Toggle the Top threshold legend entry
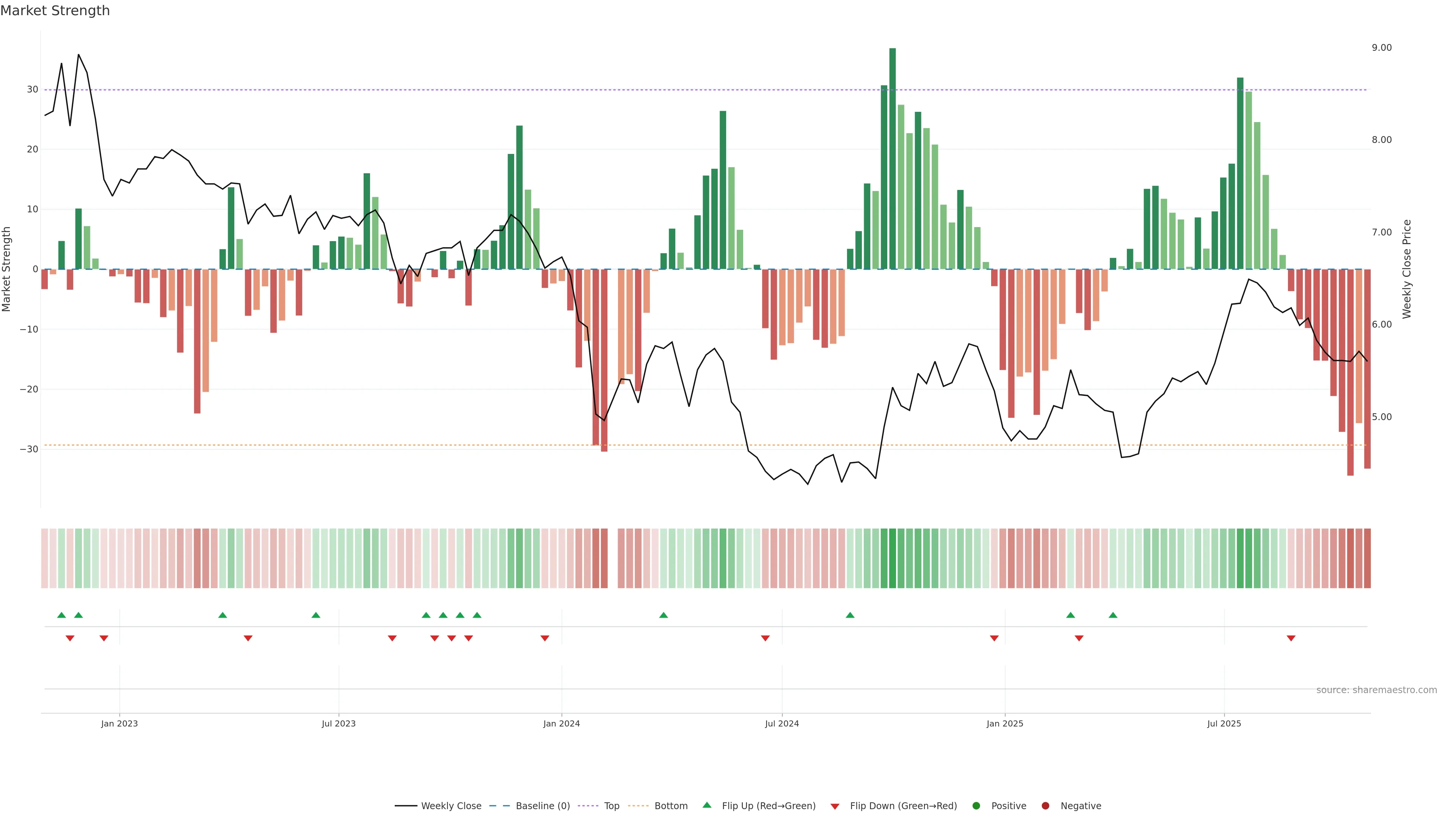Screen dimensions: 1456x819 611,806
